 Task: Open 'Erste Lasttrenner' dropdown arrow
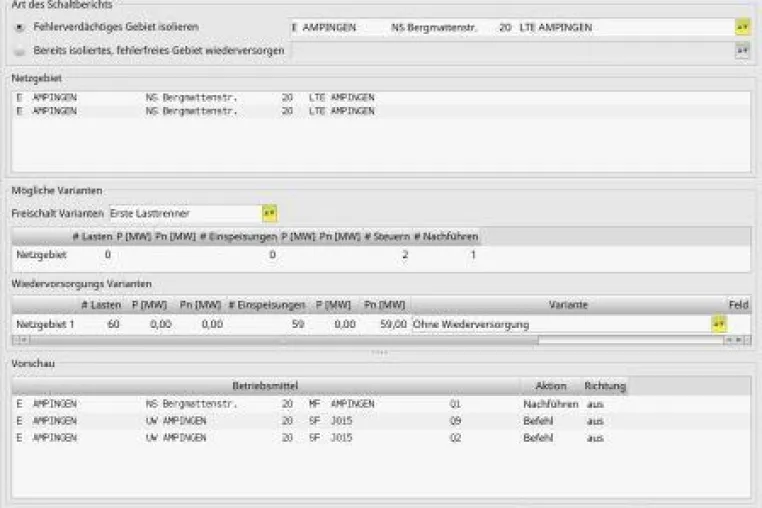point(269,213)
